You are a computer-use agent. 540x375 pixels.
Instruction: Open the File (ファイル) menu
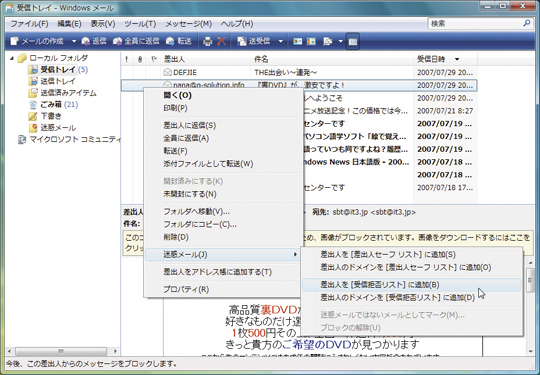[29, 24]
